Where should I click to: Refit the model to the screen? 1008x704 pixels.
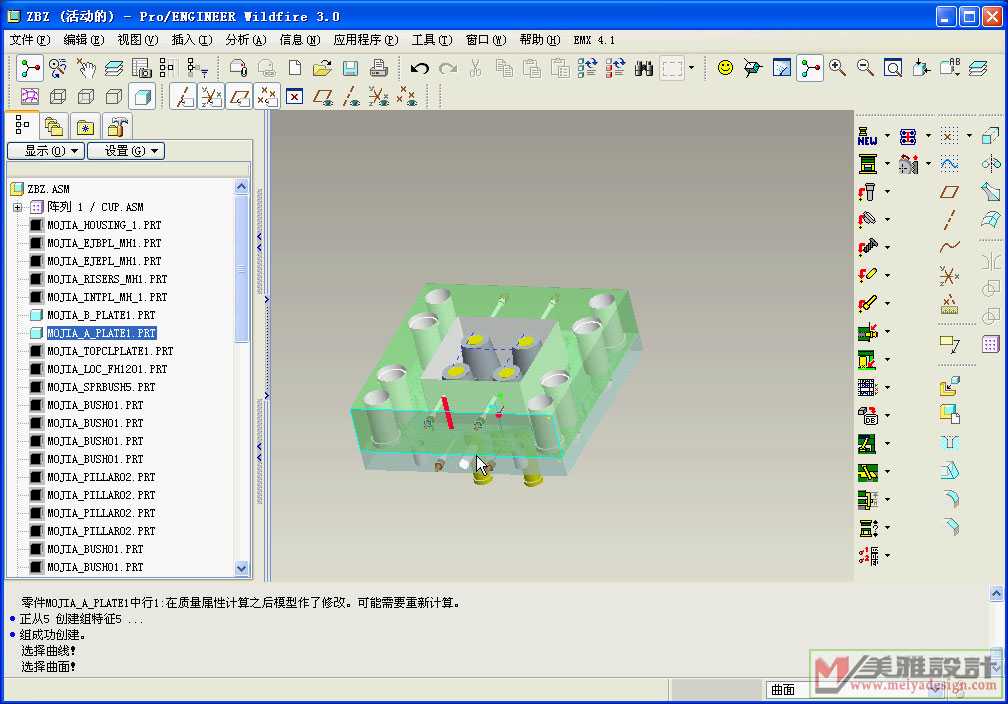[x=892, y=68]
